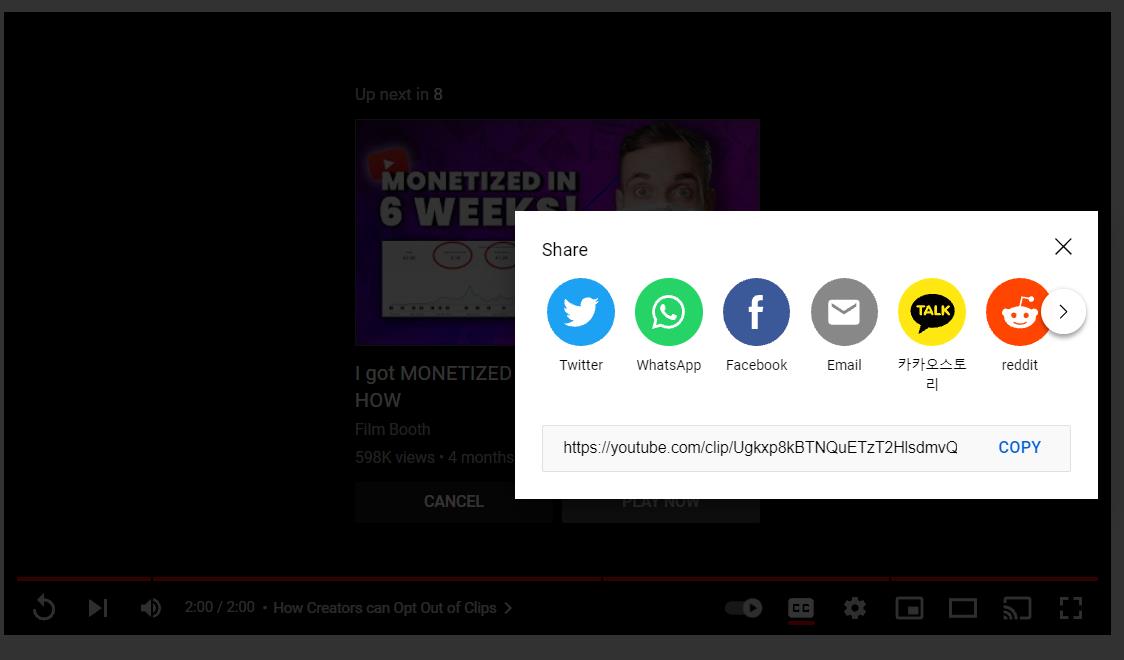
Task: Cancel the up next autoplay
Action: (x=454, y=502)
